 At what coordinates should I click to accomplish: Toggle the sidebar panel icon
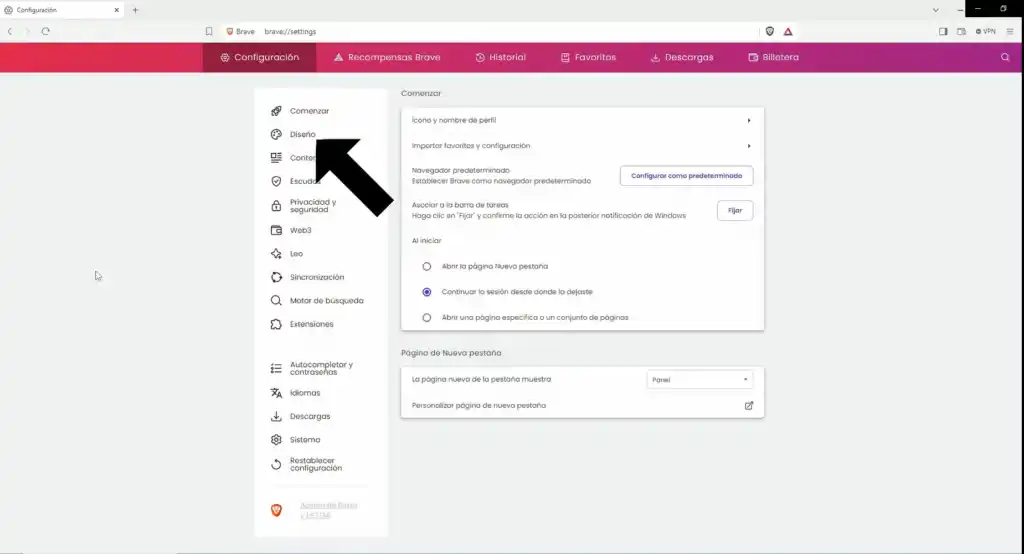[943, 31]
